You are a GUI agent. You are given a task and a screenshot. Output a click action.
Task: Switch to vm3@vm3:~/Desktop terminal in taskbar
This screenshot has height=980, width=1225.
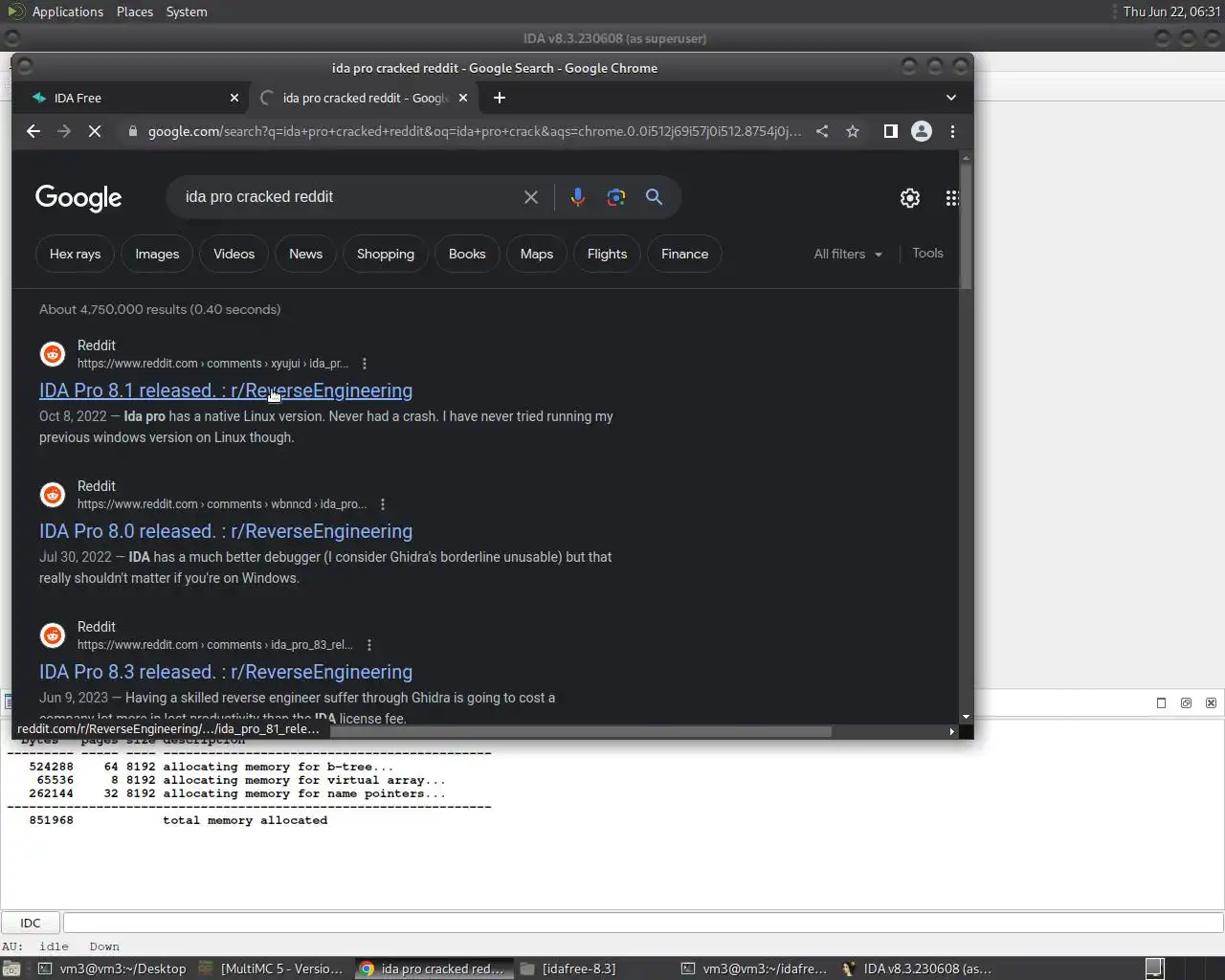(112, 969)
